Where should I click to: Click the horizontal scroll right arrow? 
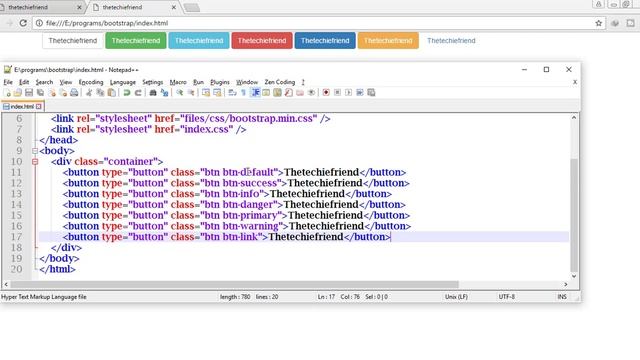tap(566, 284)
